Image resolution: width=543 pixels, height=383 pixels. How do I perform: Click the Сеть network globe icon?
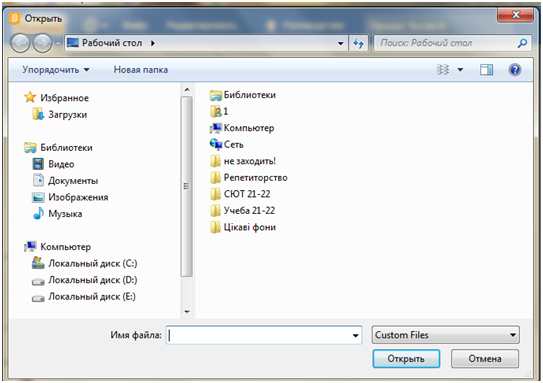click(215, 144)
